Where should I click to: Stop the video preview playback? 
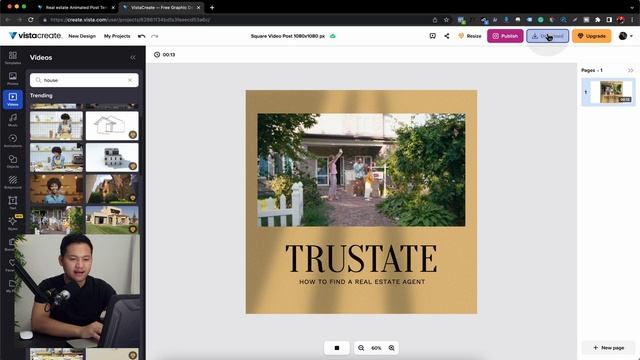(337, 348)
